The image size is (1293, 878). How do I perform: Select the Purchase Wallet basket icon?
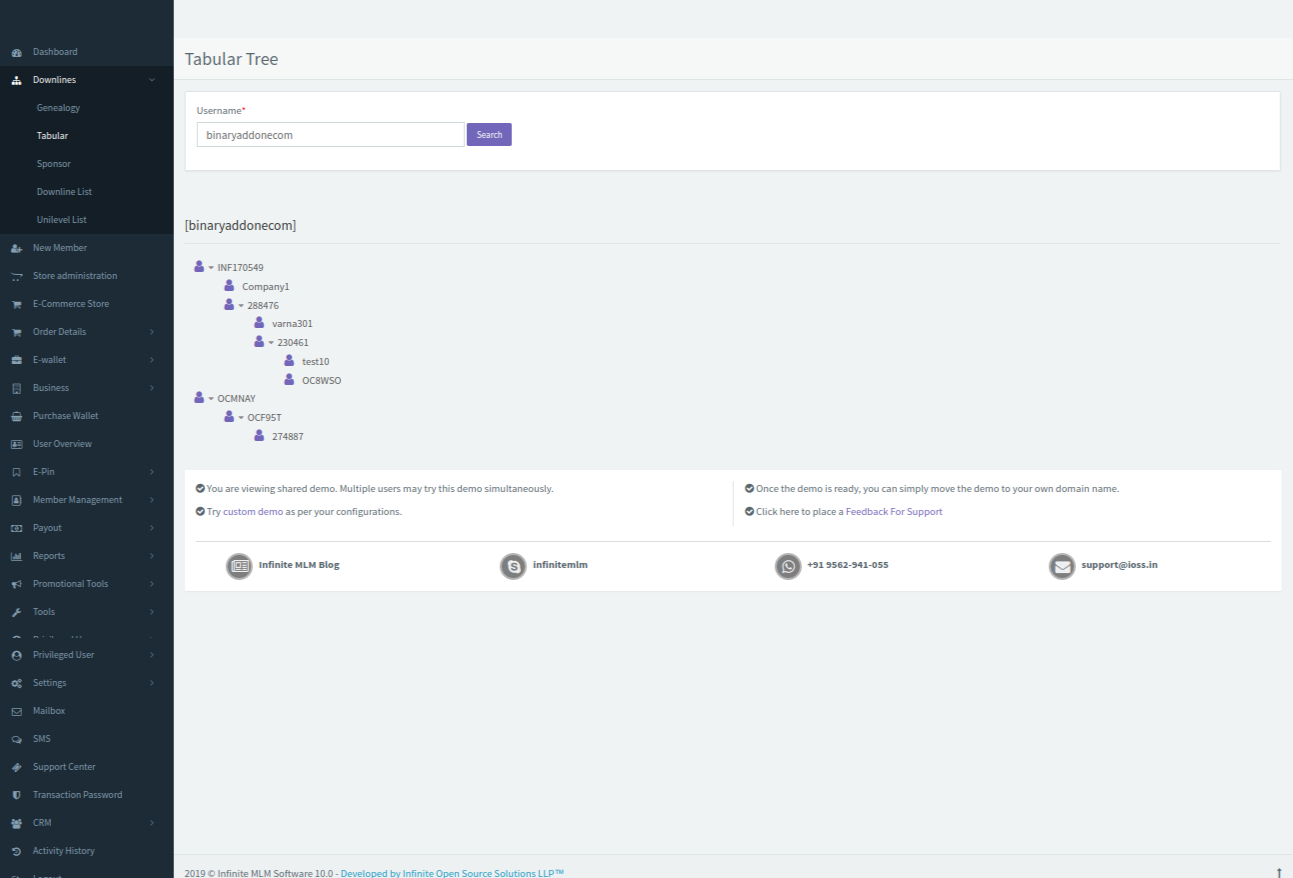[x=15, y=415]
